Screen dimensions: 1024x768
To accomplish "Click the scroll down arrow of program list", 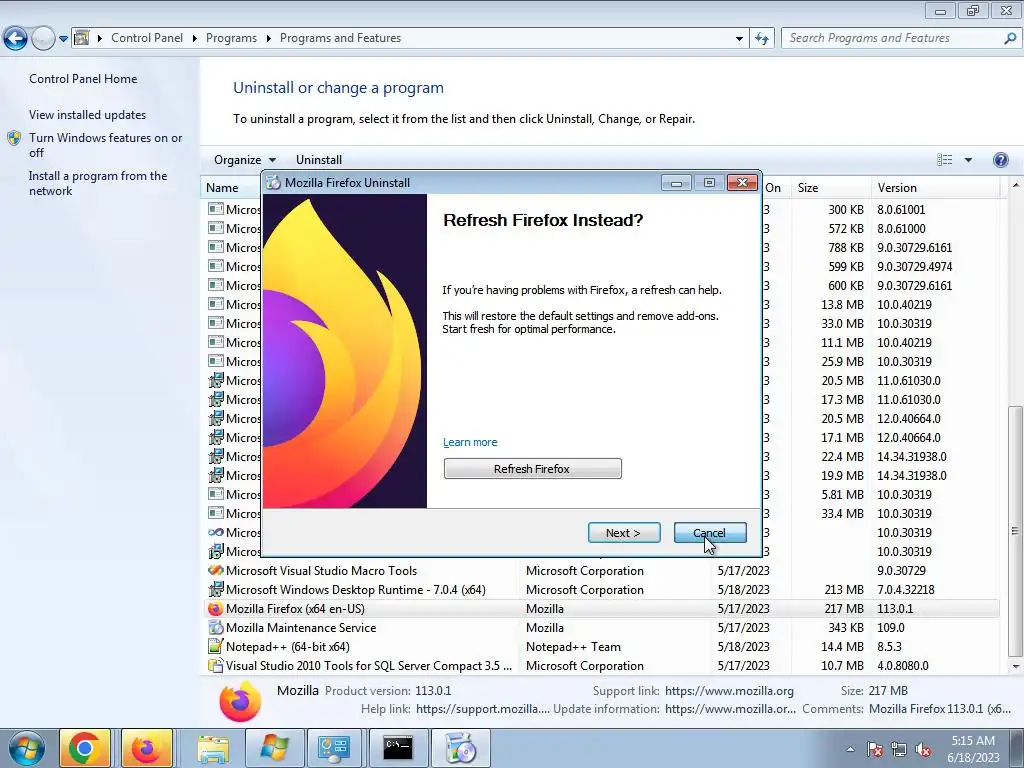I will coord(1016,667).
